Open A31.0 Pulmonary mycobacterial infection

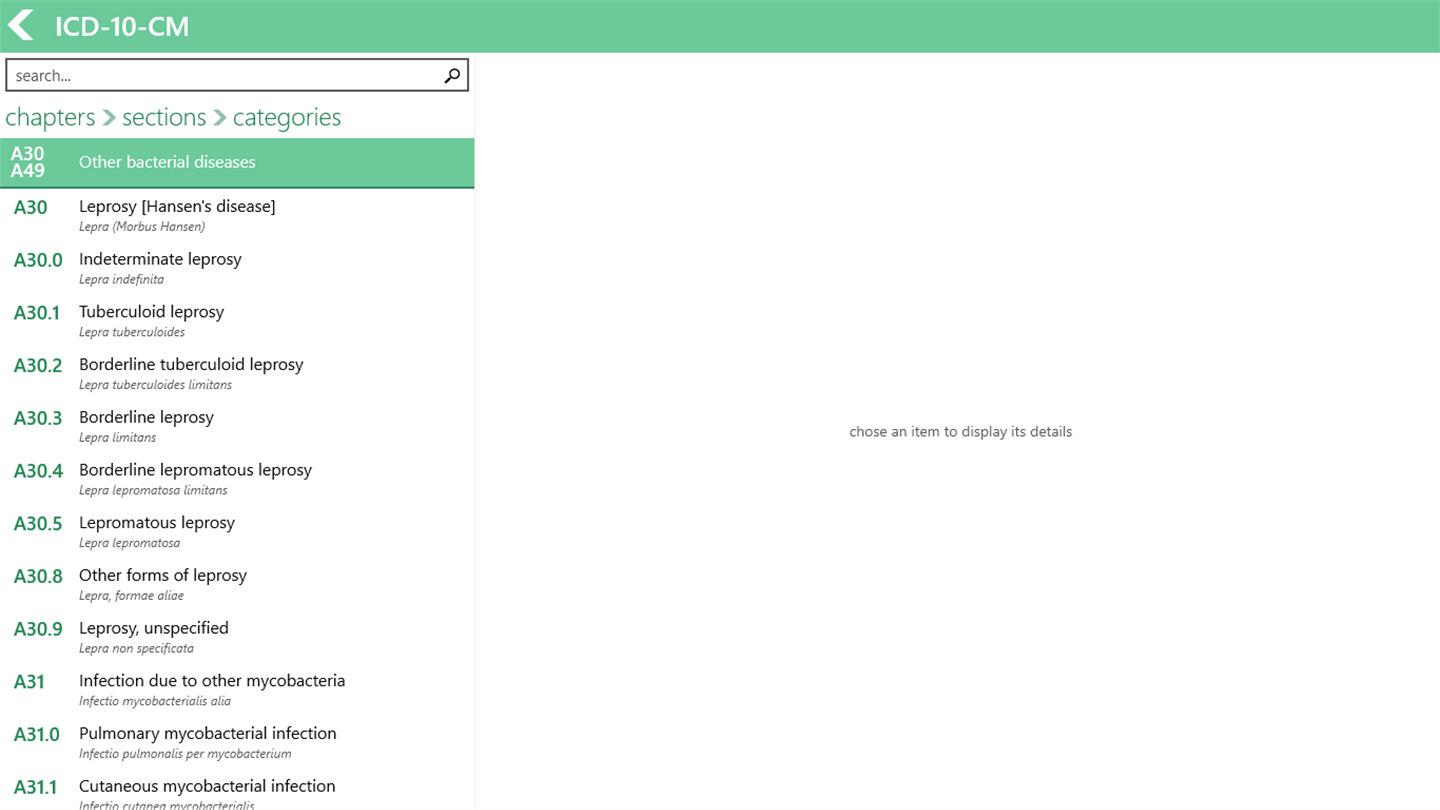(237, 742)
